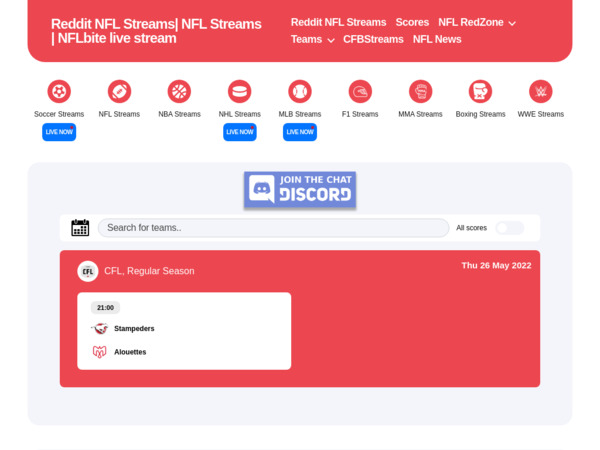Click the 21:00 kickoff time badge
Viewport: 600px width, 450px height.
click(x=105, y=308)
